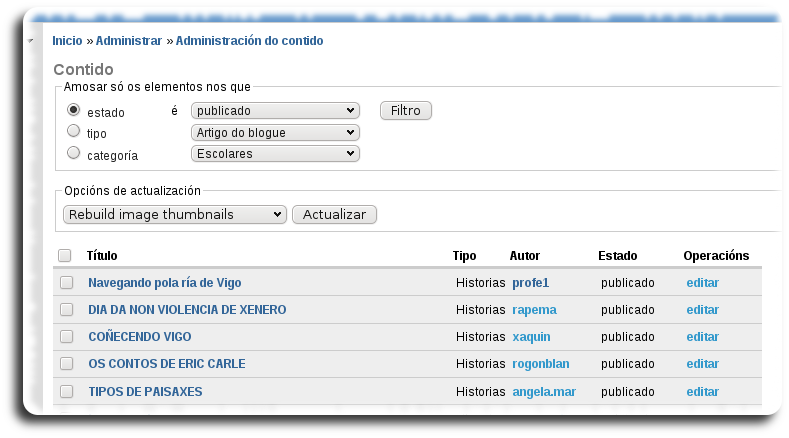Select the 'estado' radio button
This screenshot has width=789, height=438.
click(x=73, y=110)
